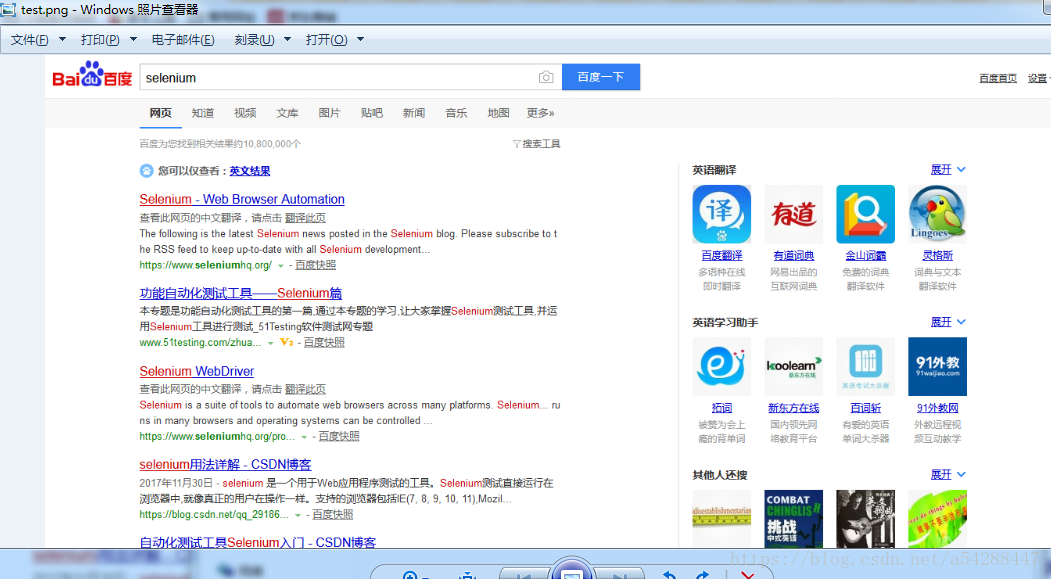Image resolution: width=1051 pixels, height=579 pixels.
Task: Click the camera image-search icon in search box
Action: point(546,77)
